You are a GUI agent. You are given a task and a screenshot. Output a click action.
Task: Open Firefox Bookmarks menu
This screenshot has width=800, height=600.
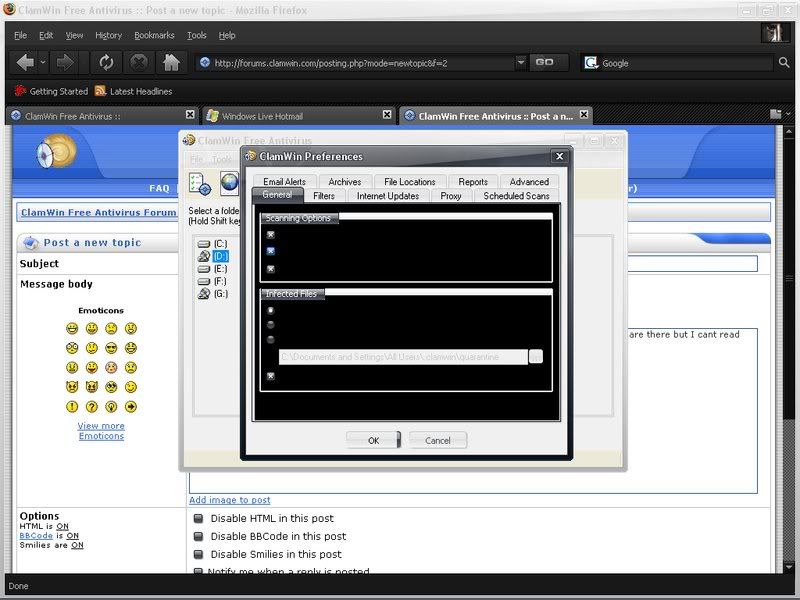pos(154,35)
